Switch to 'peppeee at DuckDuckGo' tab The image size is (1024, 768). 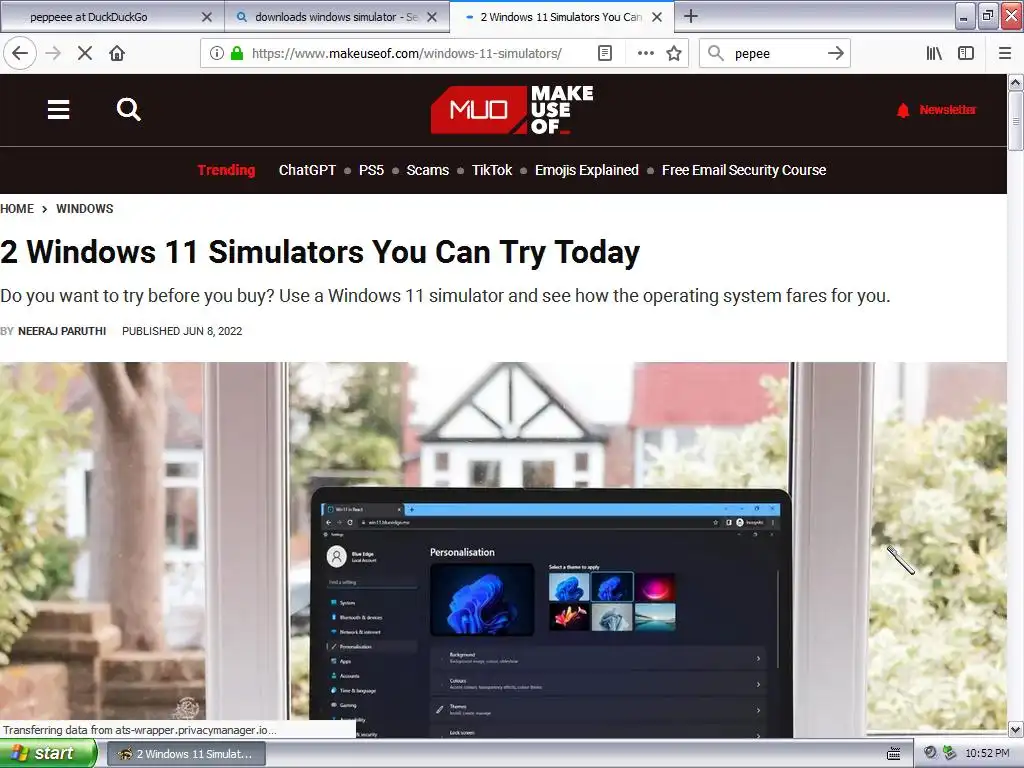(x=112, y=17)
